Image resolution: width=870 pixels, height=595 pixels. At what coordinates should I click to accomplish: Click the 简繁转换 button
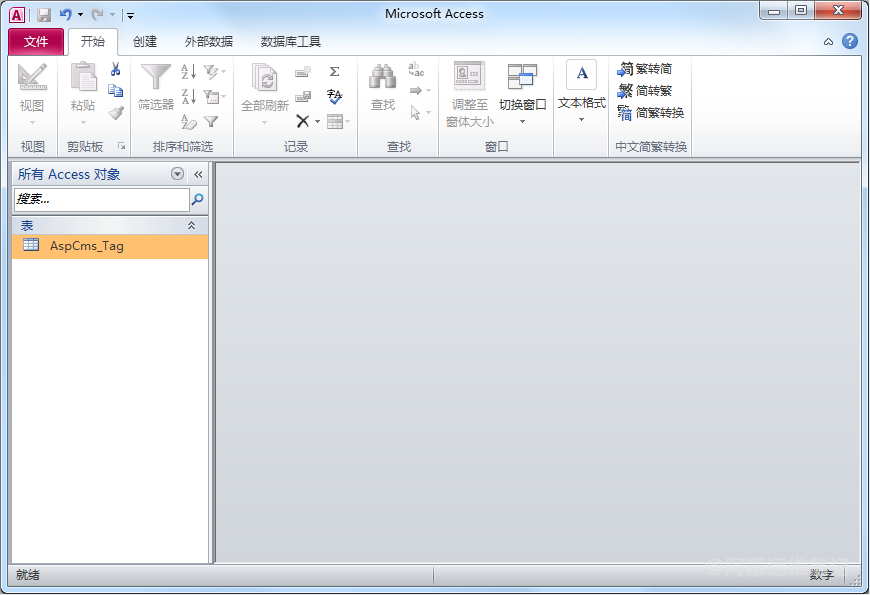click(x=650, y=113)
